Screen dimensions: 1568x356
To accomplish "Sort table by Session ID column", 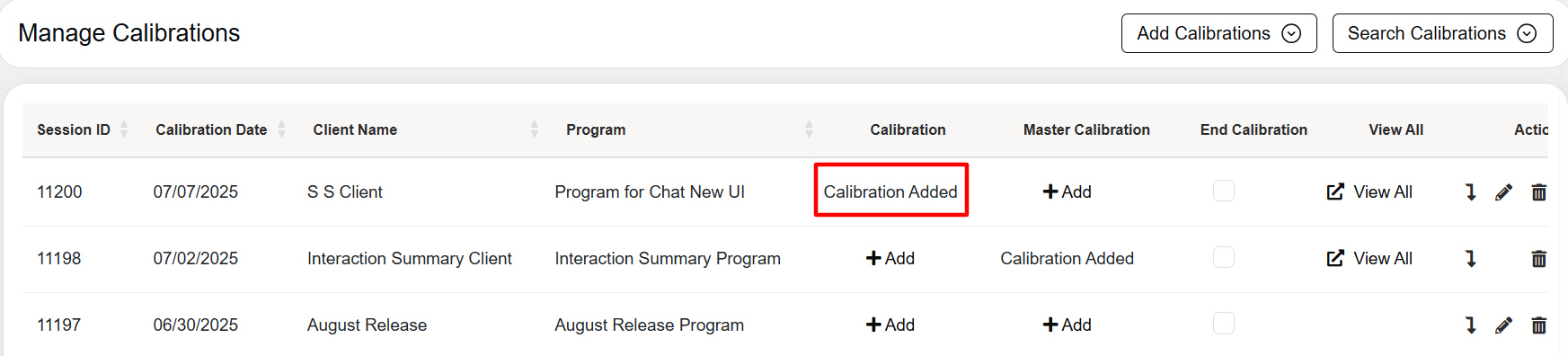I will click(x=83, y=129).
